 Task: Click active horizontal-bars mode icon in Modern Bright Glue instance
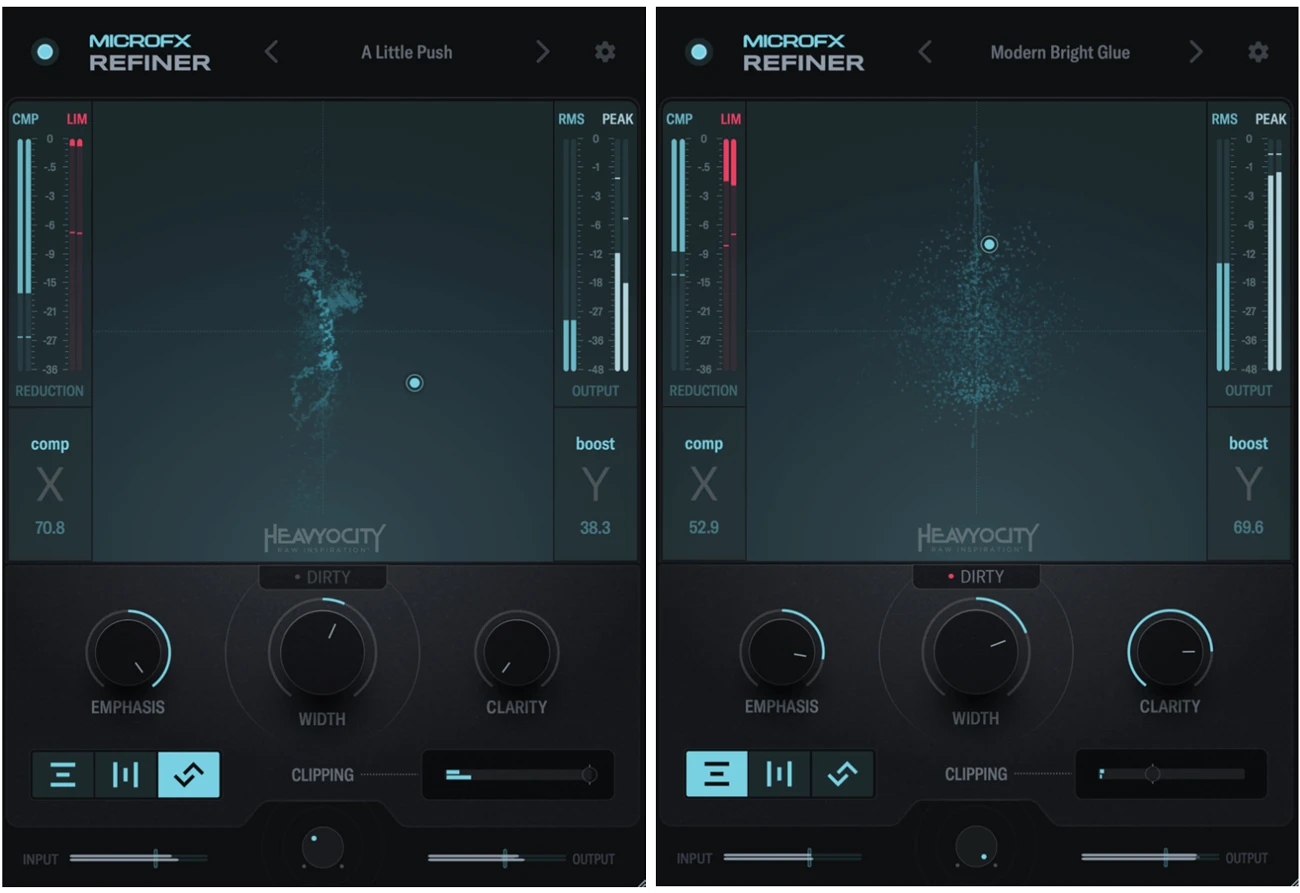point(717,775)
